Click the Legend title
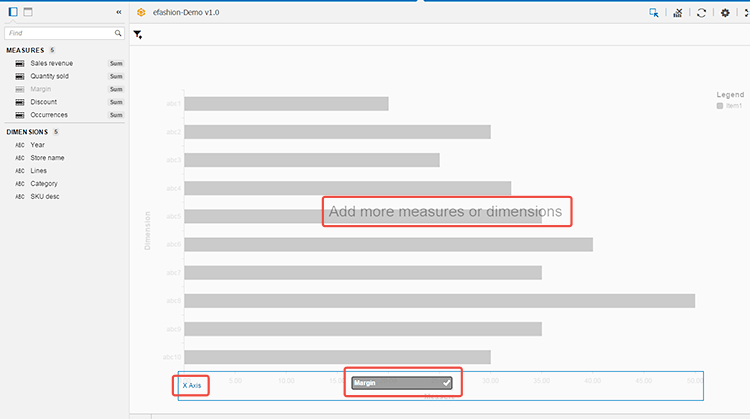750x419 pixels. pyautogui.click(x=730, y=95)
